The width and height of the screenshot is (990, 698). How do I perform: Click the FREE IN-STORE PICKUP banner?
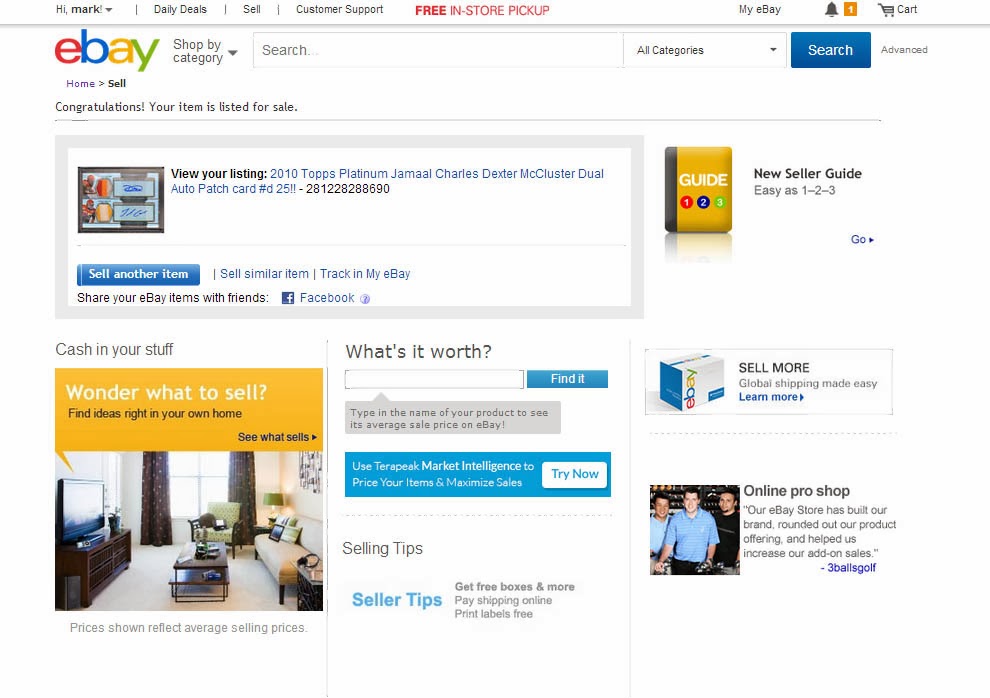pyautogui.click(x=482, y=10)
